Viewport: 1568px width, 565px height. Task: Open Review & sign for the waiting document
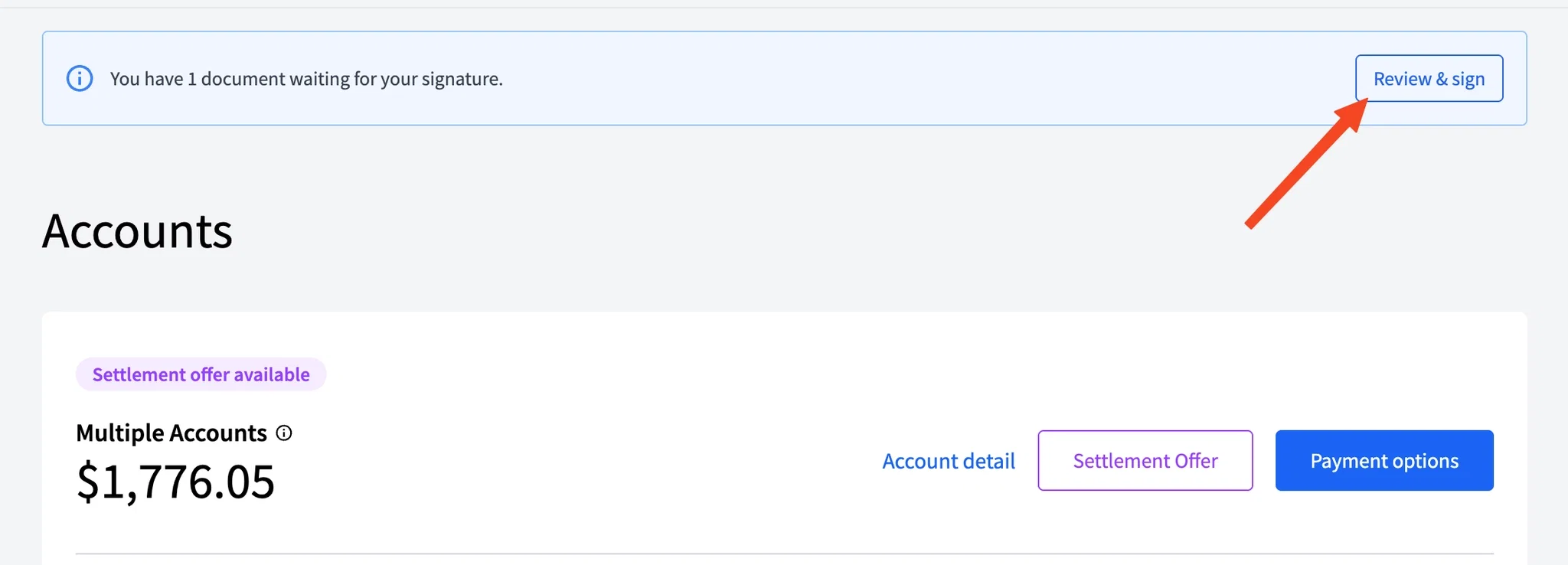coord(1429,78)
